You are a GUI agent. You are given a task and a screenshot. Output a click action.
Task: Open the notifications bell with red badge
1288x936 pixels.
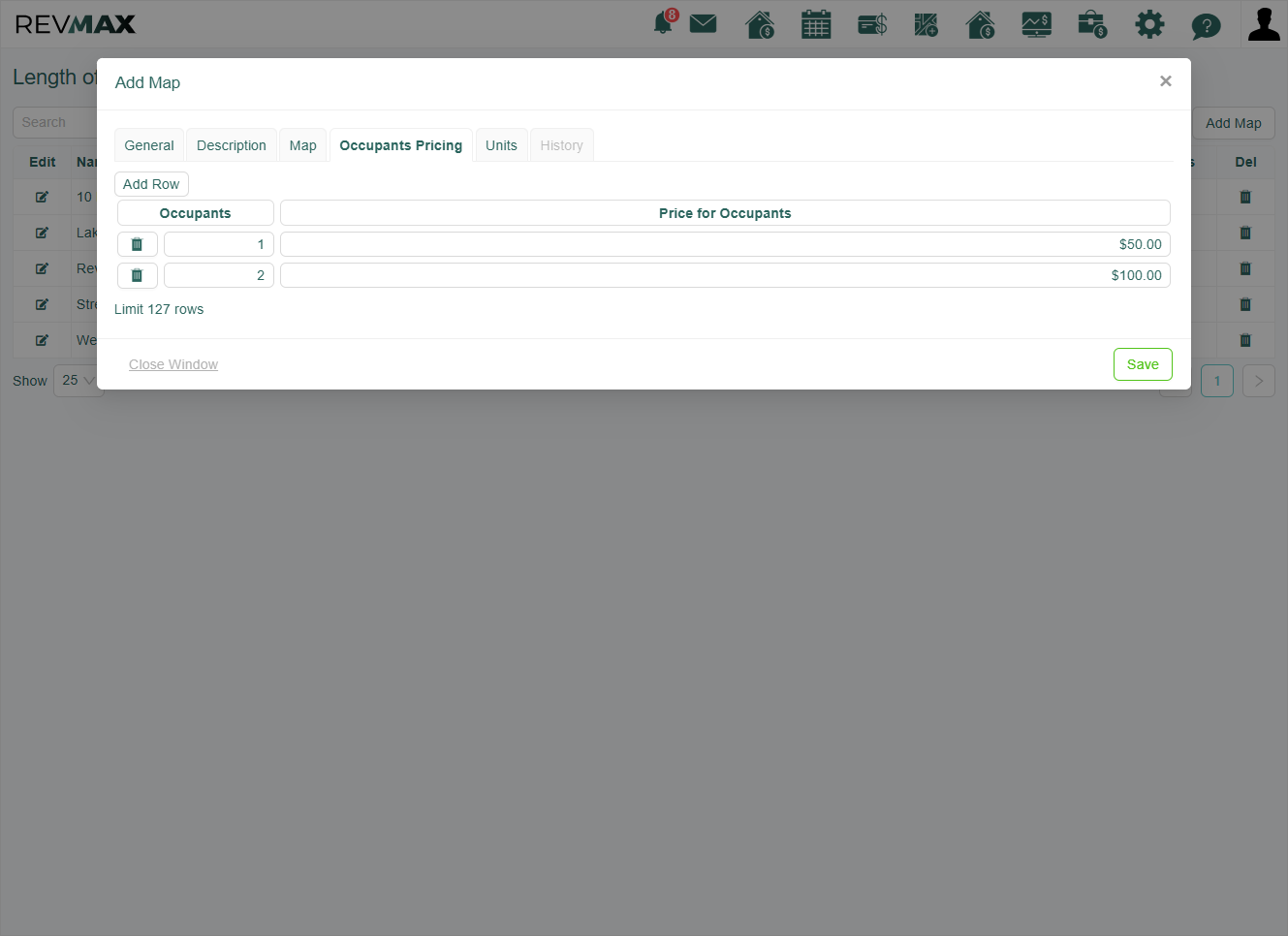(x=665, y=22)
